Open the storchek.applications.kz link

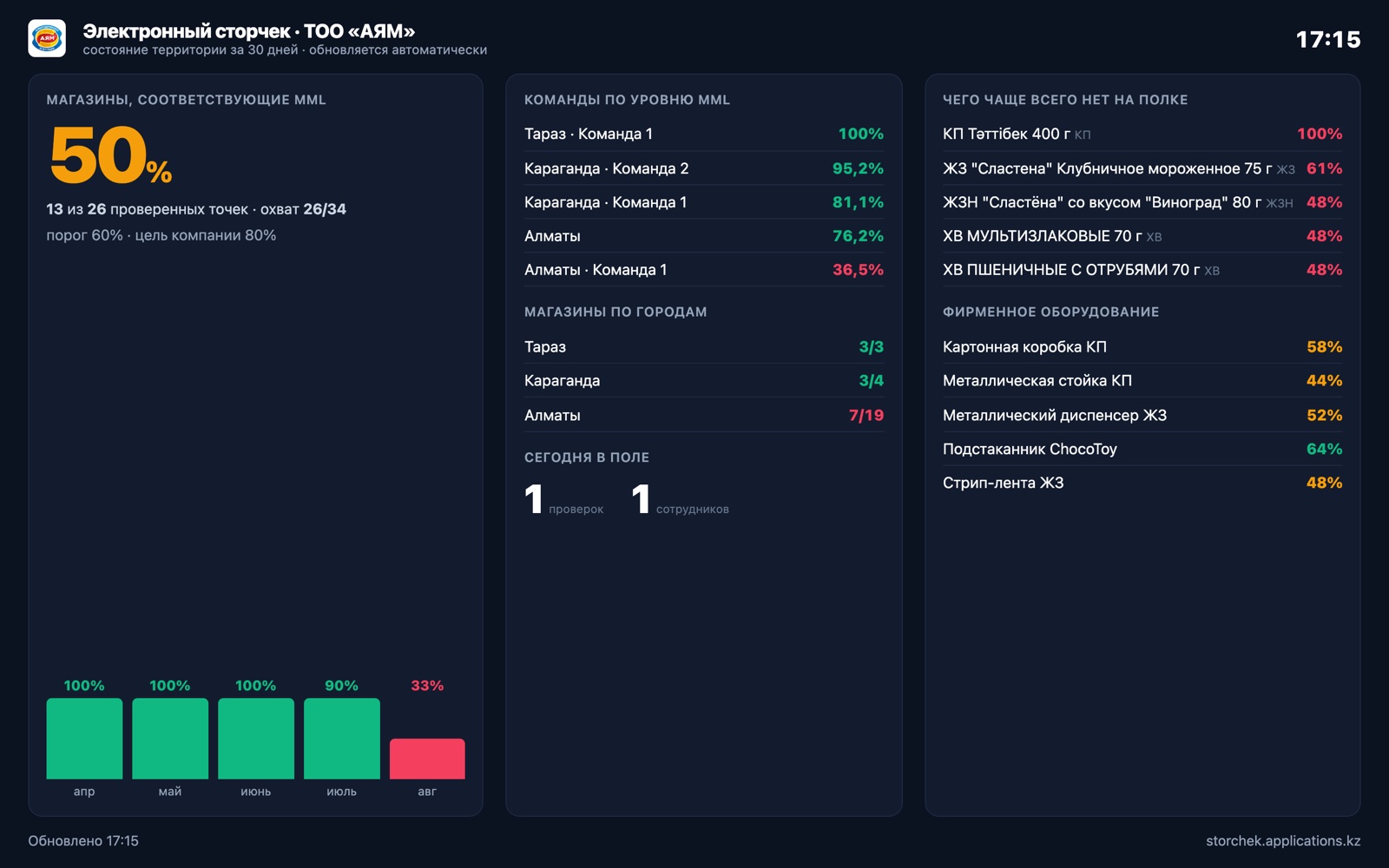pos(1283,840)
